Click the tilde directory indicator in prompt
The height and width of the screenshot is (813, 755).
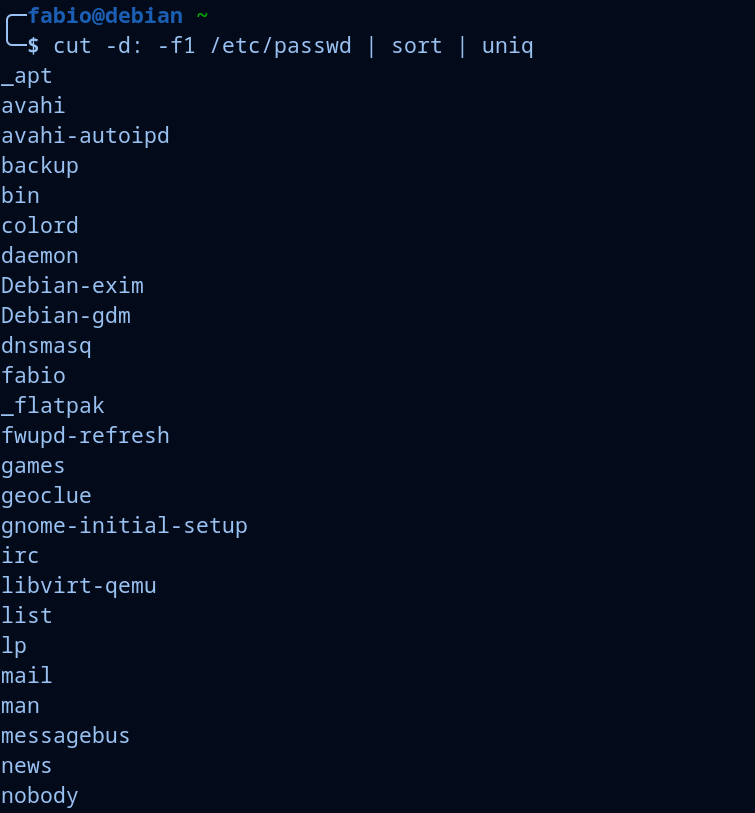pos(201,16)
